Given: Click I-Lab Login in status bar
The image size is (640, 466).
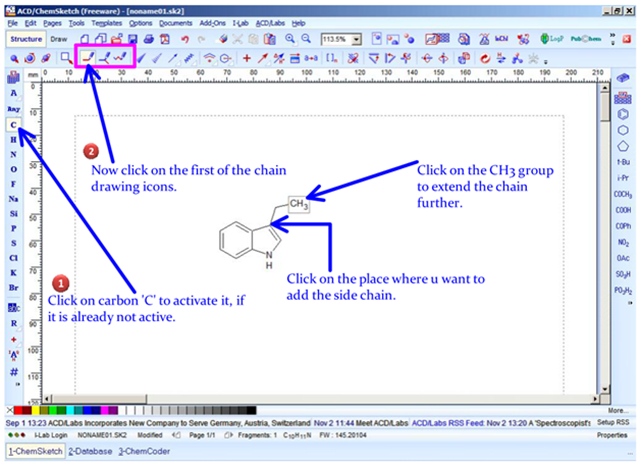Looking at the screenshot, I should pos(51,435).
